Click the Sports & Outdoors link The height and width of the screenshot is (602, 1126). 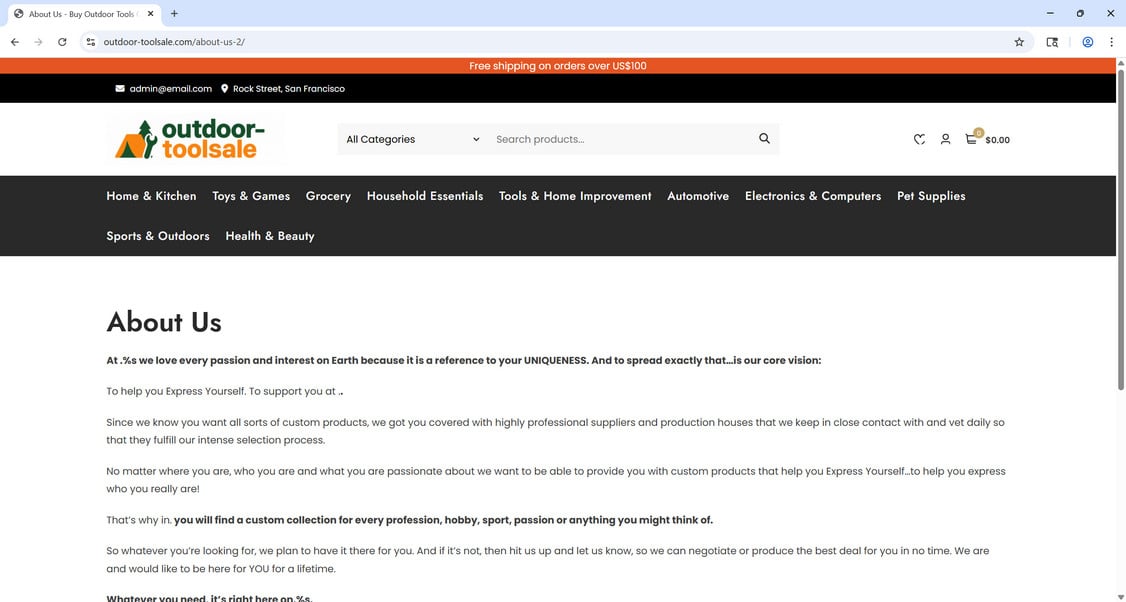pyautogui.click(x=157, y=236)
